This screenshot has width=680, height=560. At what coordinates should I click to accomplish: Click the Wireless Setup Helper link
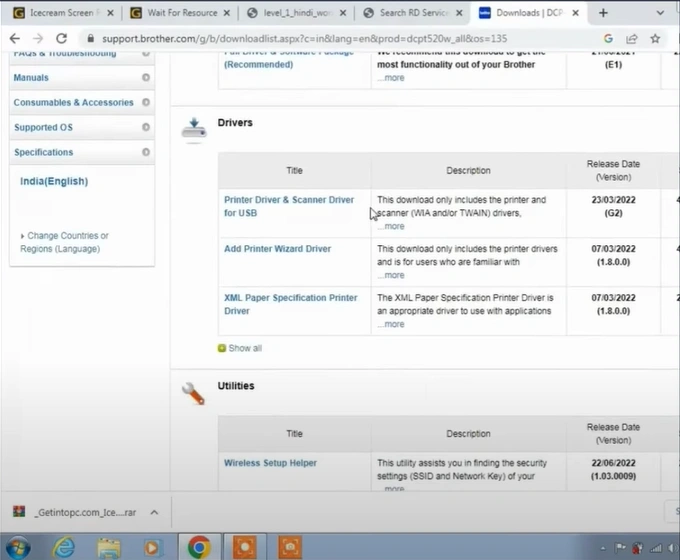270,464
